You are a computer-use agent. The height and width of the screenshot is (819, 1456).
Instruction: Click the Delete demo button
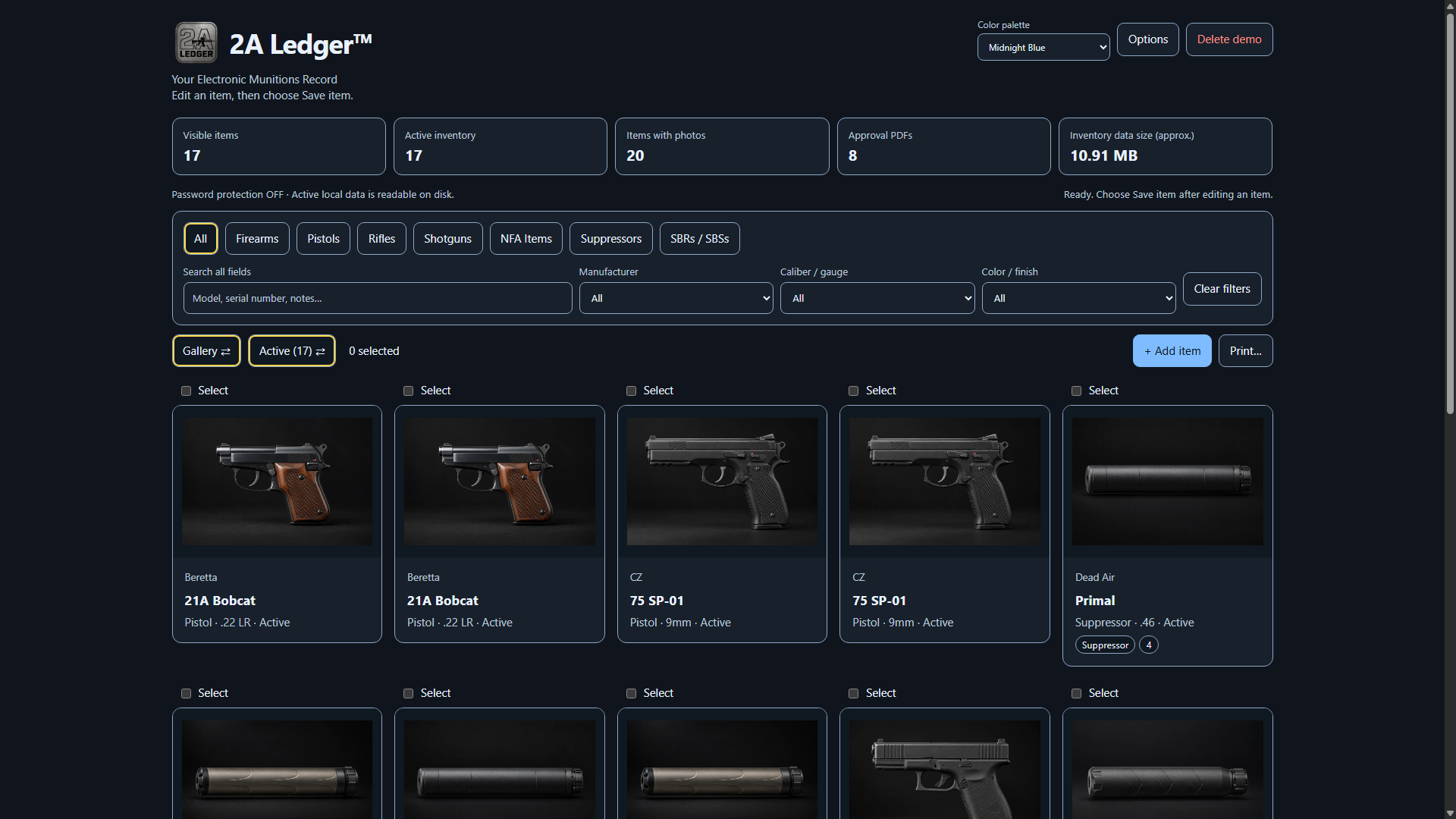point(1228,39)
